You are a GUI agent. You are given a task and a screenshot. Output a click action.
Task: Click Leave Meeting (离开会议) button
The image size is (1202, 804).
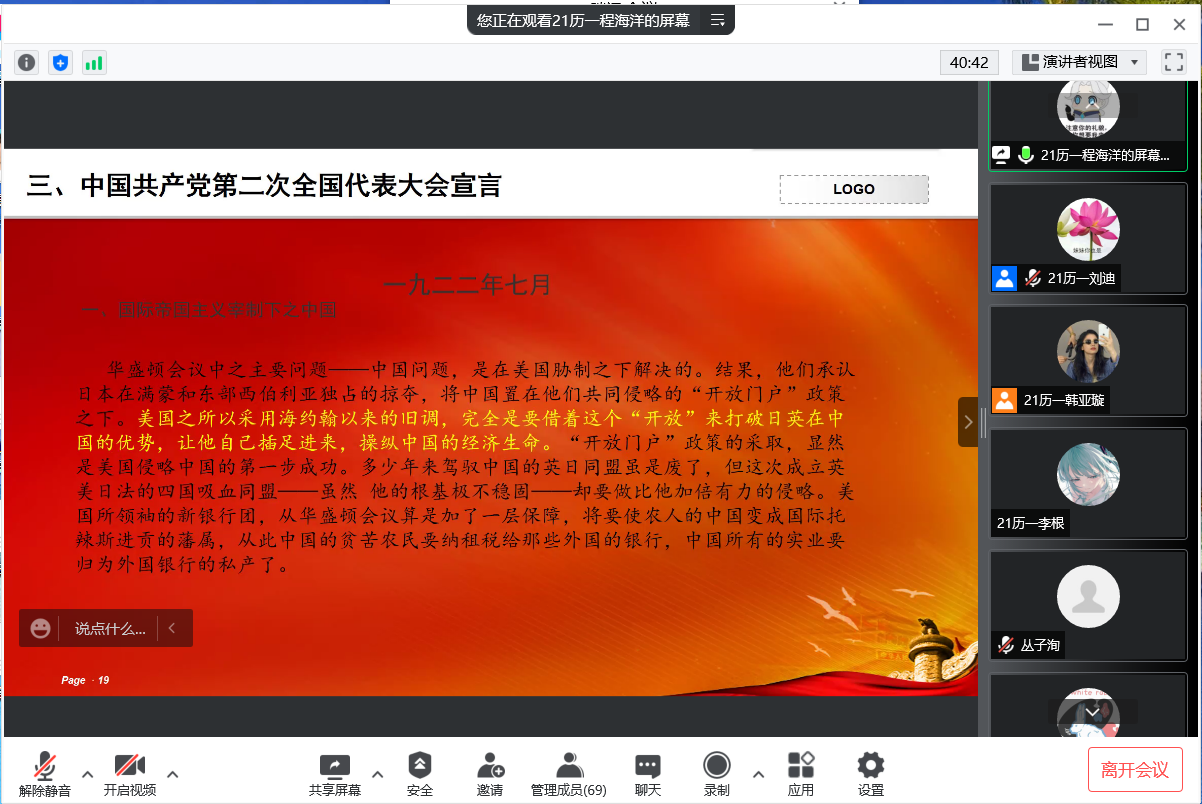[x=1135, y=770]
